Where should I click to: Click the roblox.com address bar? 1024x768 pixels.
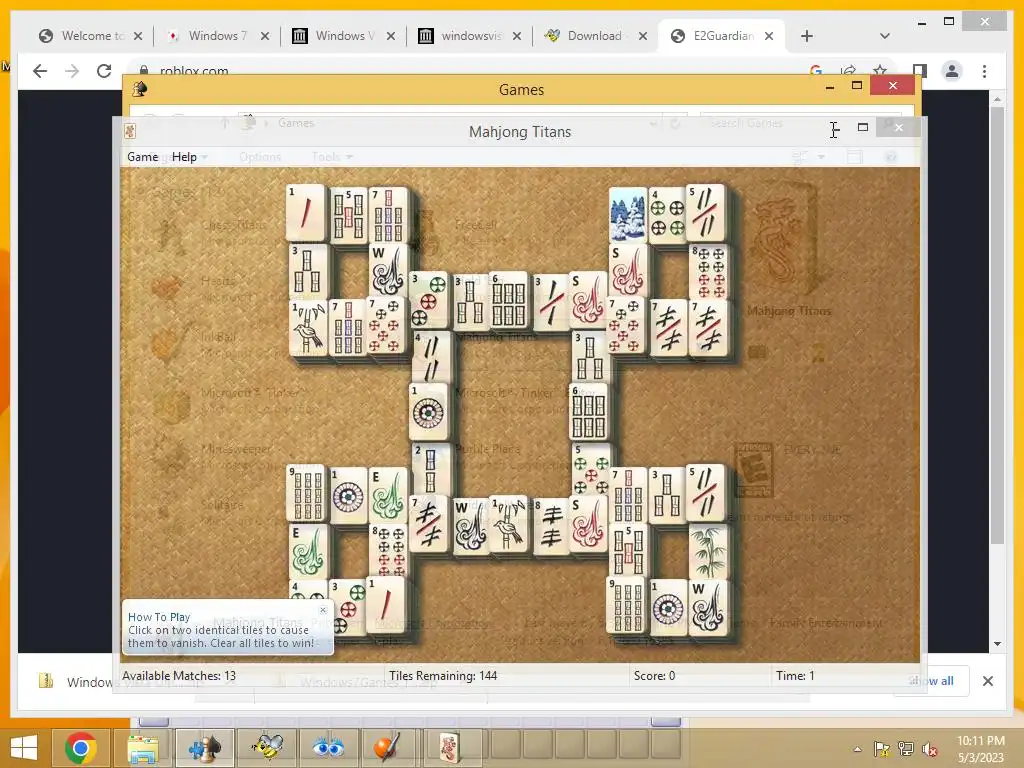(x=470, y=70)
